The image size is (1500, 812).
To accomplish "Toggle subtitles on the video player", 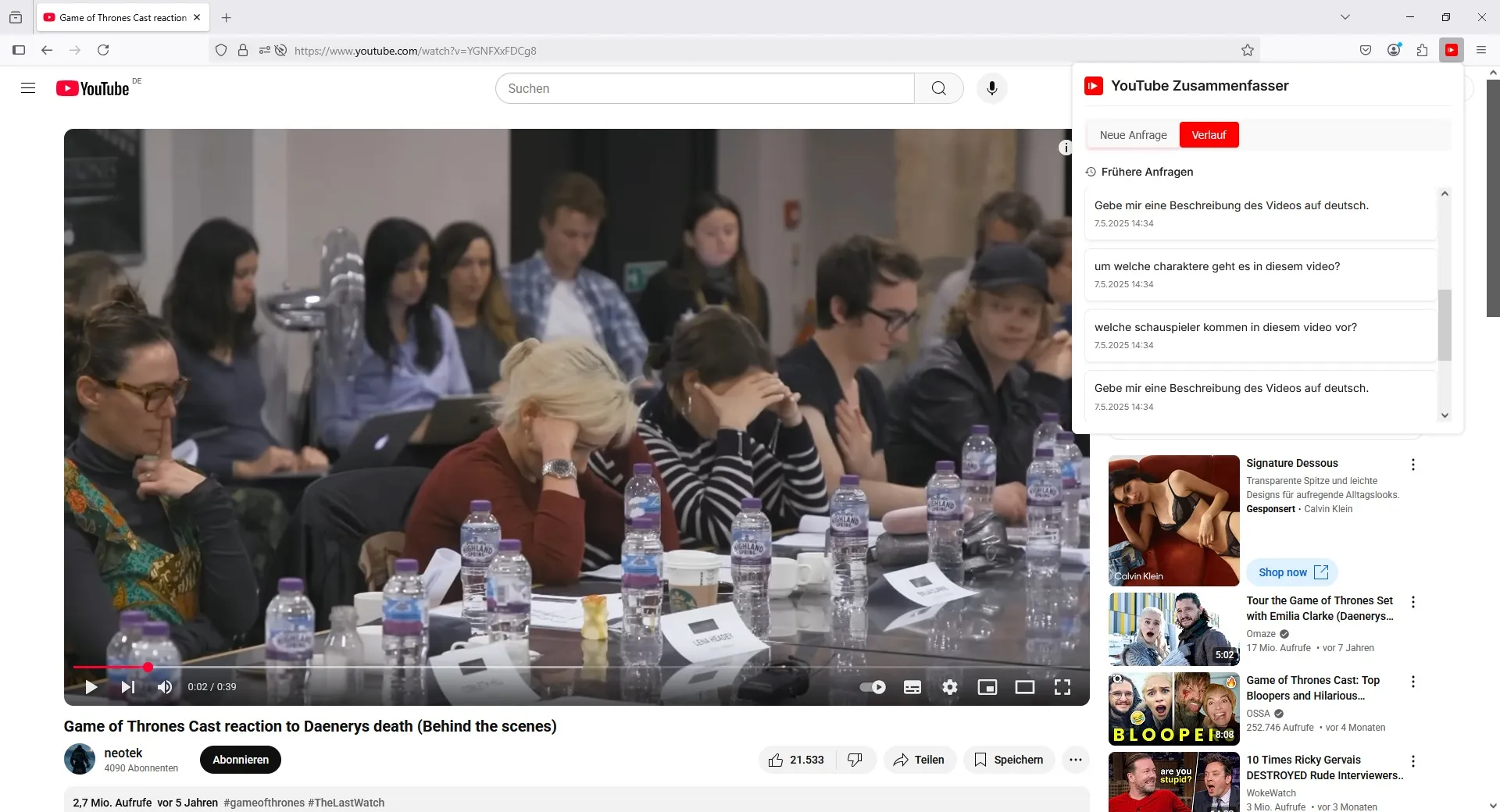I will [x=912, y=687].
